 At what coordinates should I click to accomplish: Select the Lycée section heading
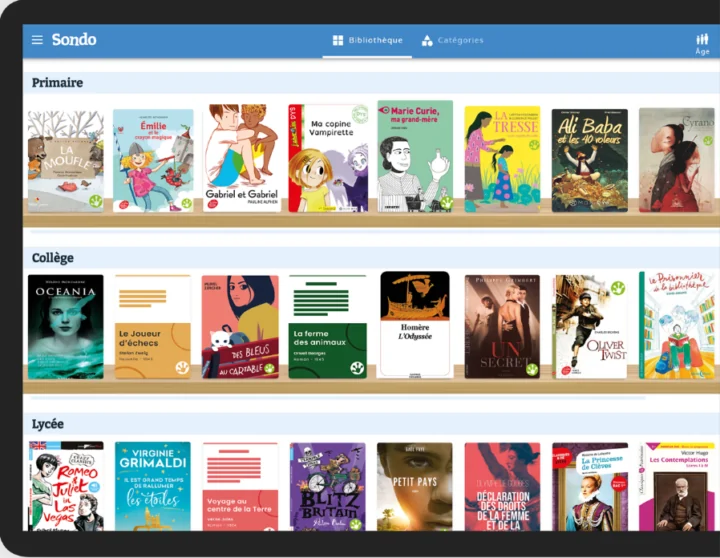click(x=48, y=424)
